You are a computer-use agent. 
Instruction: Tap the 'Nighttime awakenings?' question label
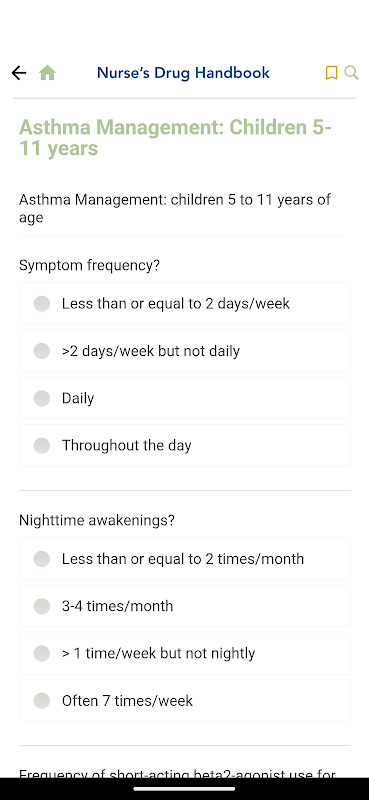coord(96,520)
